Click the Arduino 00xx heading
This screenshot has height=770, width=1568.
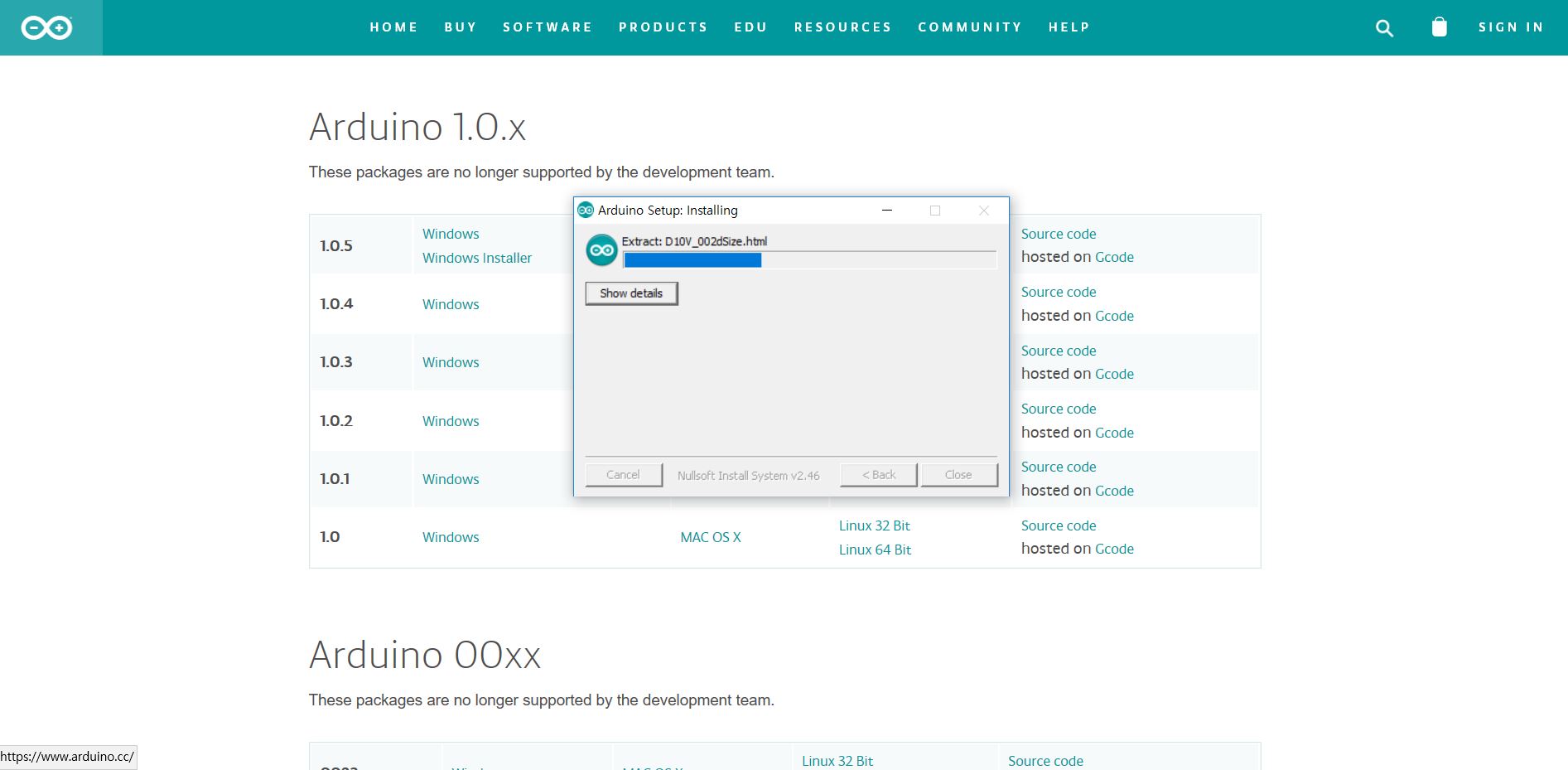(x=425, y=655)
